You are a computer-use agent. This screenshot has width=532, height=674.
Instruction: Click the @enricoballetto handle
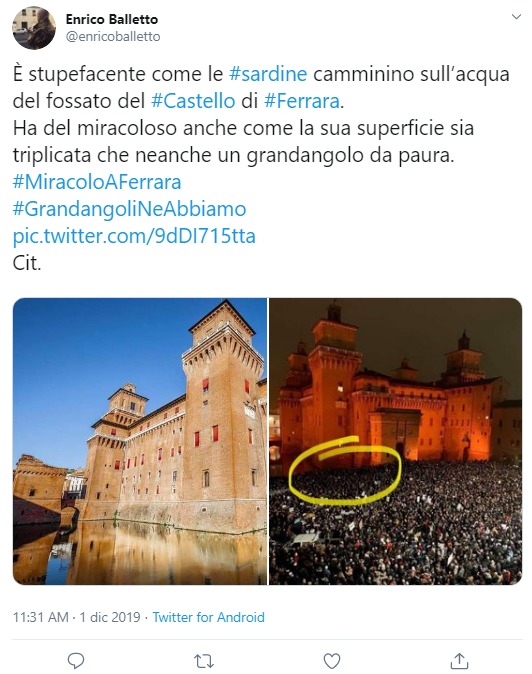(x=113, y=37)
